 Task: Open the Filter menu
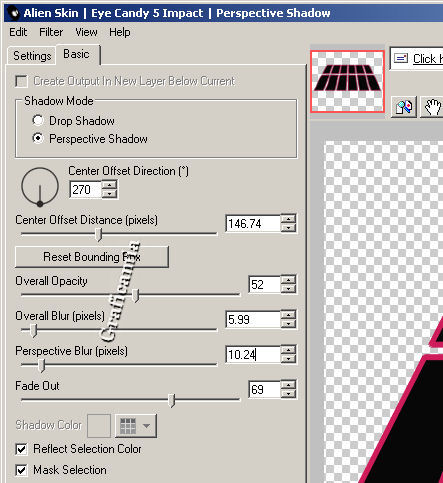tap(51, 32)
